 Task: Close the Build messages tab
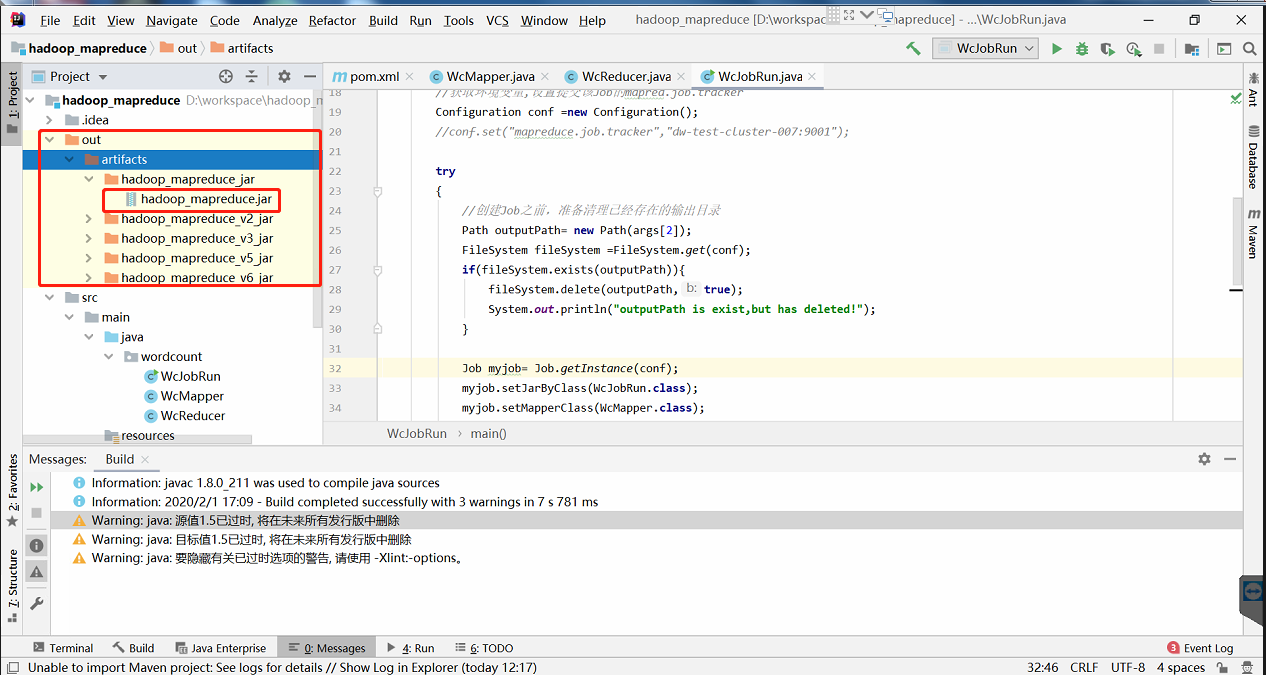click(145, 460)
